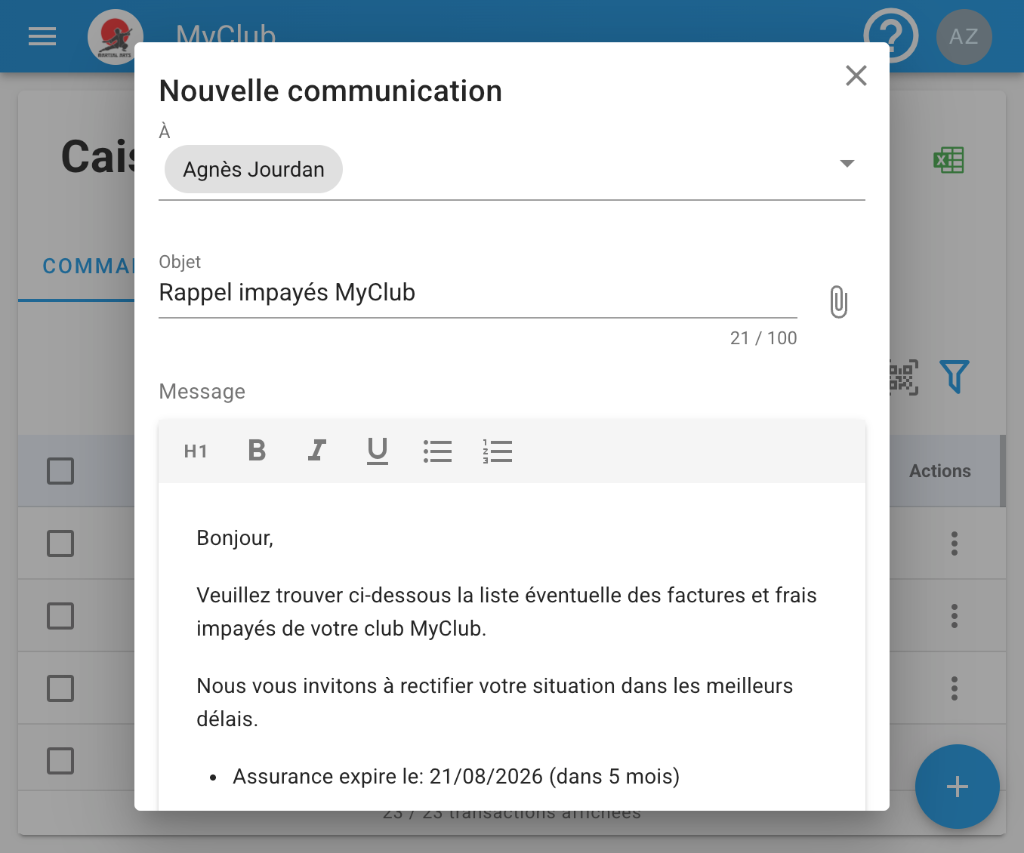Open the filter funnel icon
Image resolution: width=1024 pixels, height=853 pixels.
955,377
